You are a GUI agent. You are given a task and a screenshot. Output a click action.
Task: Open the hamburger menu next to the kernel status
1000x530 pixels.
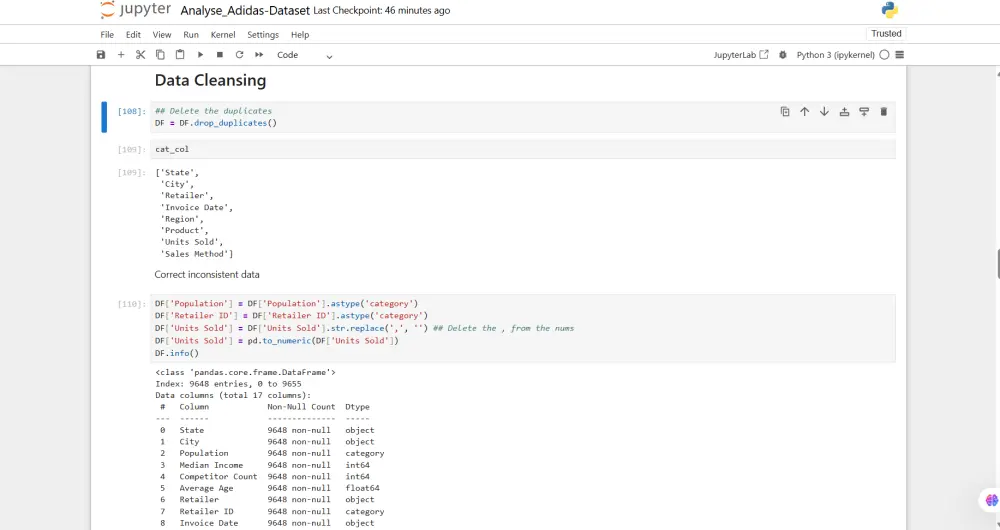(900, 55)
